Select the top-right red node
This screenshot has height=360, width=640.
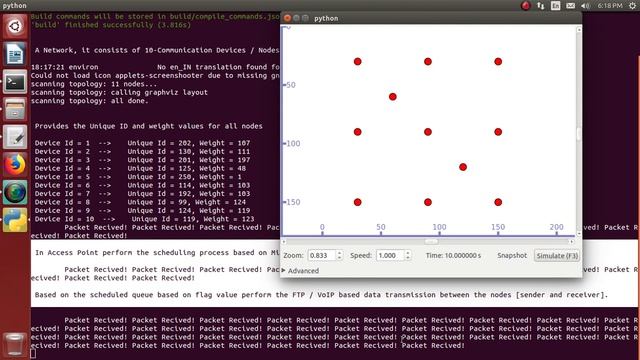click(498, 62)
